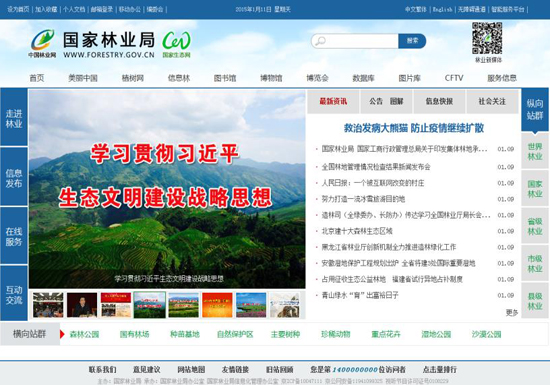Select the last slide thumbnail in the strip
Image resolution: width=550 pixels, height=385 pixels.
point(285,305)
